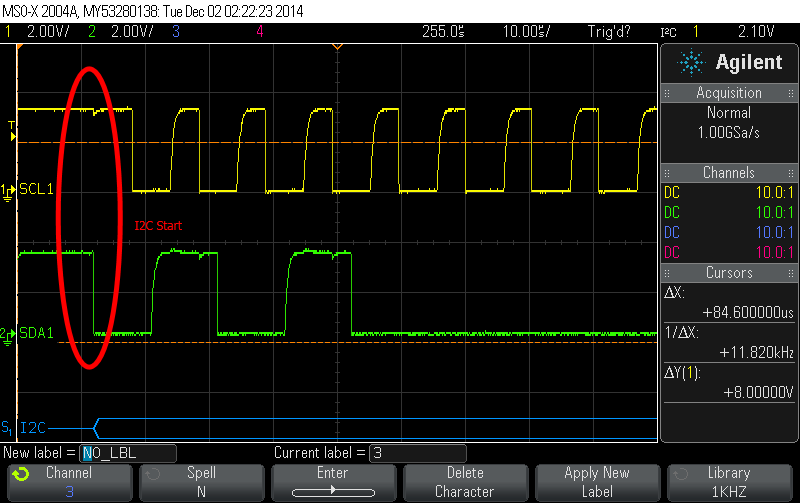Click the yellow DC 10.0:1 channel row
The image size is (800, 503).
click(x=729, y=192)
